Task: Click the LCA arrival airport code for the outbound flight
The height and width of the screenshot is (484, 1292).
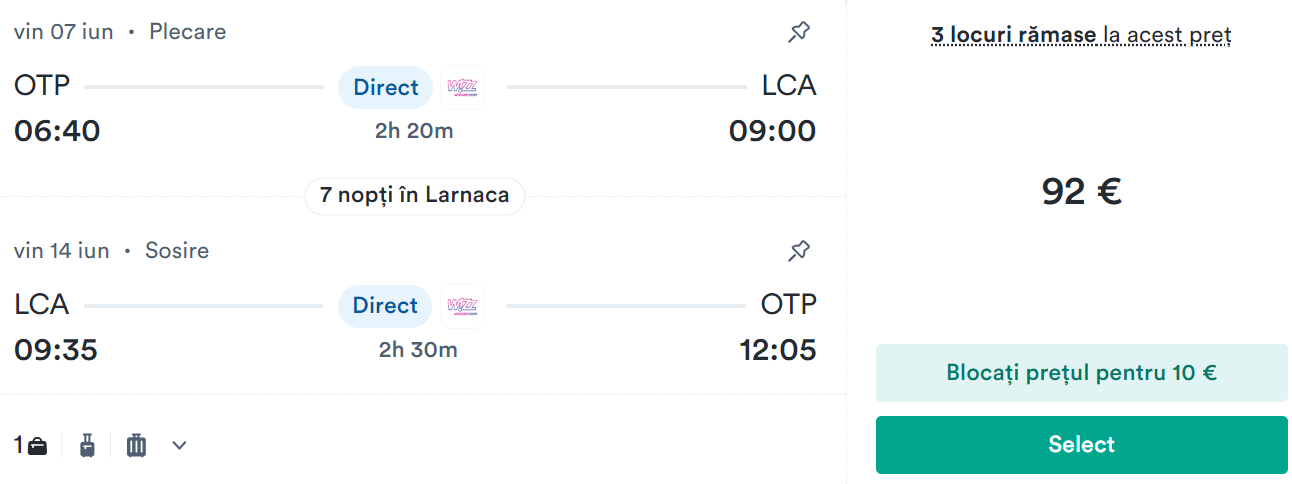Action: (x=789, y=86)
